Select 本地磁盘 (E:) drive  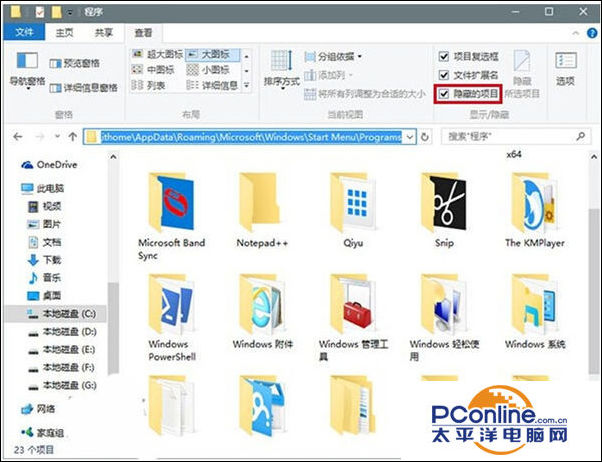pyautogui.click(x=63, y=349)
